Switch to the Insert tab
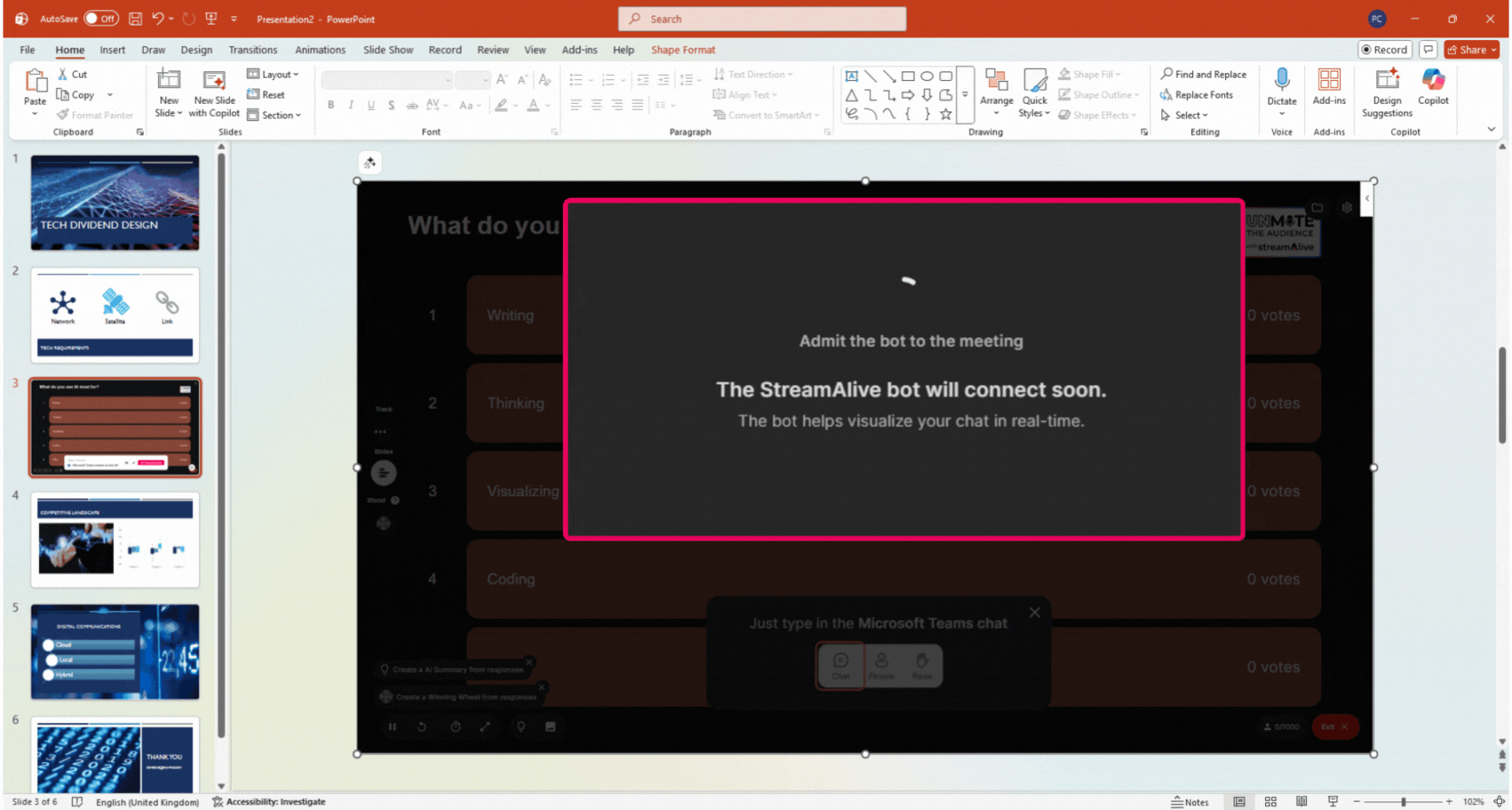Image resolution: width=1512 pixels, height=810 pixels. point(112,49)
